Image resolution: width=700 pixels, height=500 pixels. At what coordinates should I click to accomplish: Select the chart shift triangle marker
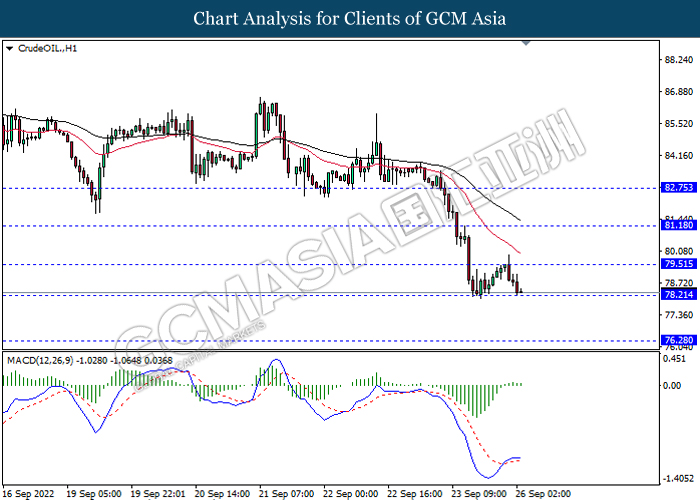(x=526, y=43)
